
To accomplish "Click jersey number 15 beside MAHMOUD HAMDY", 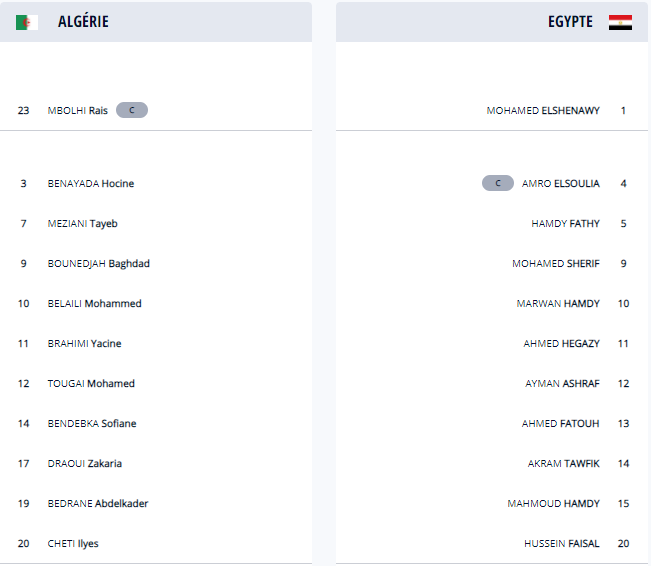I will pyautogui.click(x=623, y=503).
